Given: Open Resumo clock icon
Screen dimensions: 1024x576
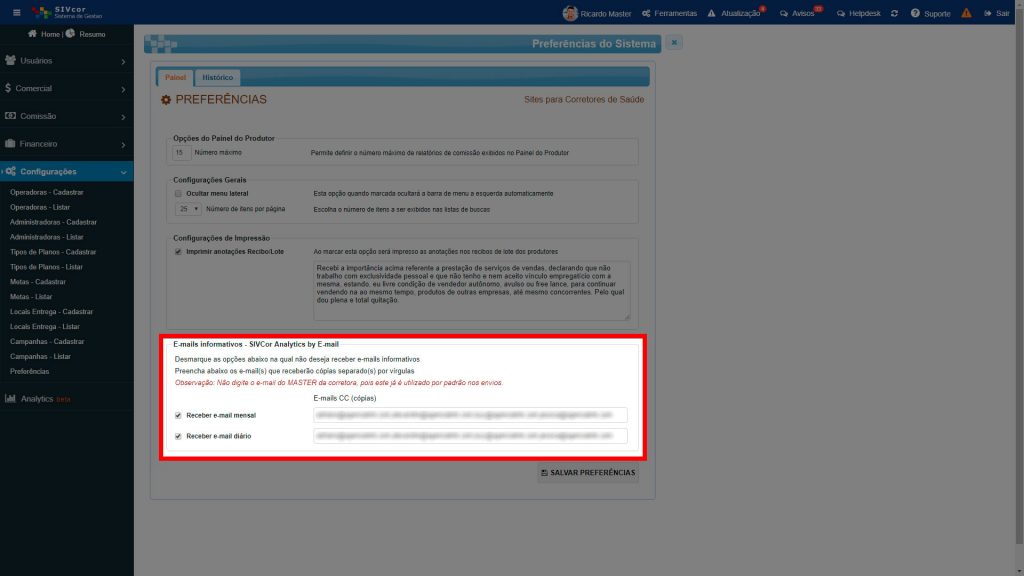Looking at the screenshot, I should click(71, 33).
